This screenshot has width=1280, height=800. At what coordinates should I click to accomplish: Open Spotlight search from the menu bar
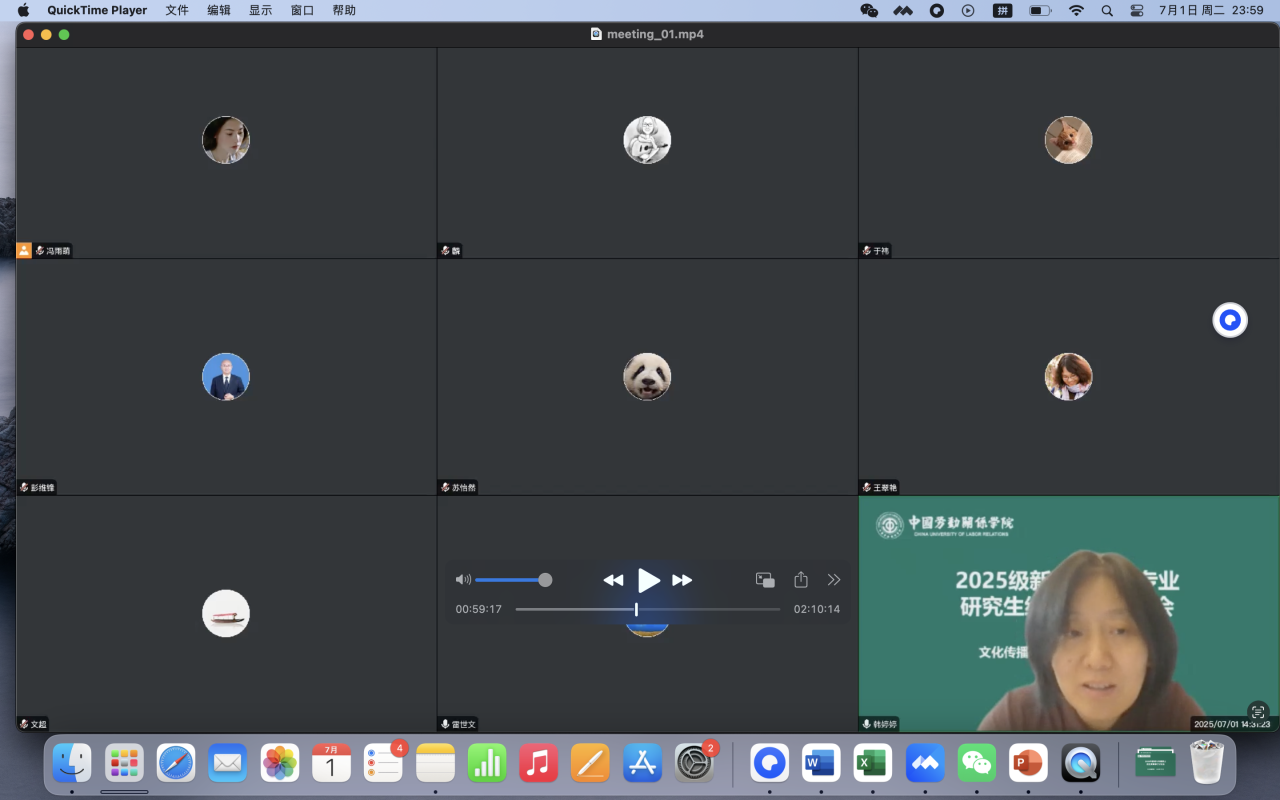point(1107,10)
